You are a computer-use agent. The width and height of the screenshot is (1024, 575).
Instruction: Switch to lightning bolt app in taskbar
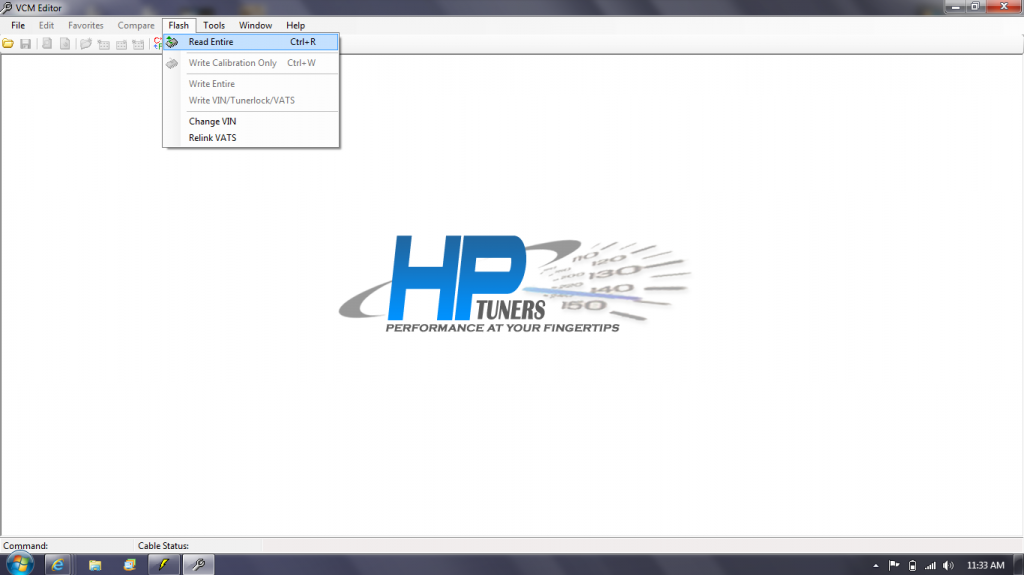pyautogui.click(x=163, y=565)
